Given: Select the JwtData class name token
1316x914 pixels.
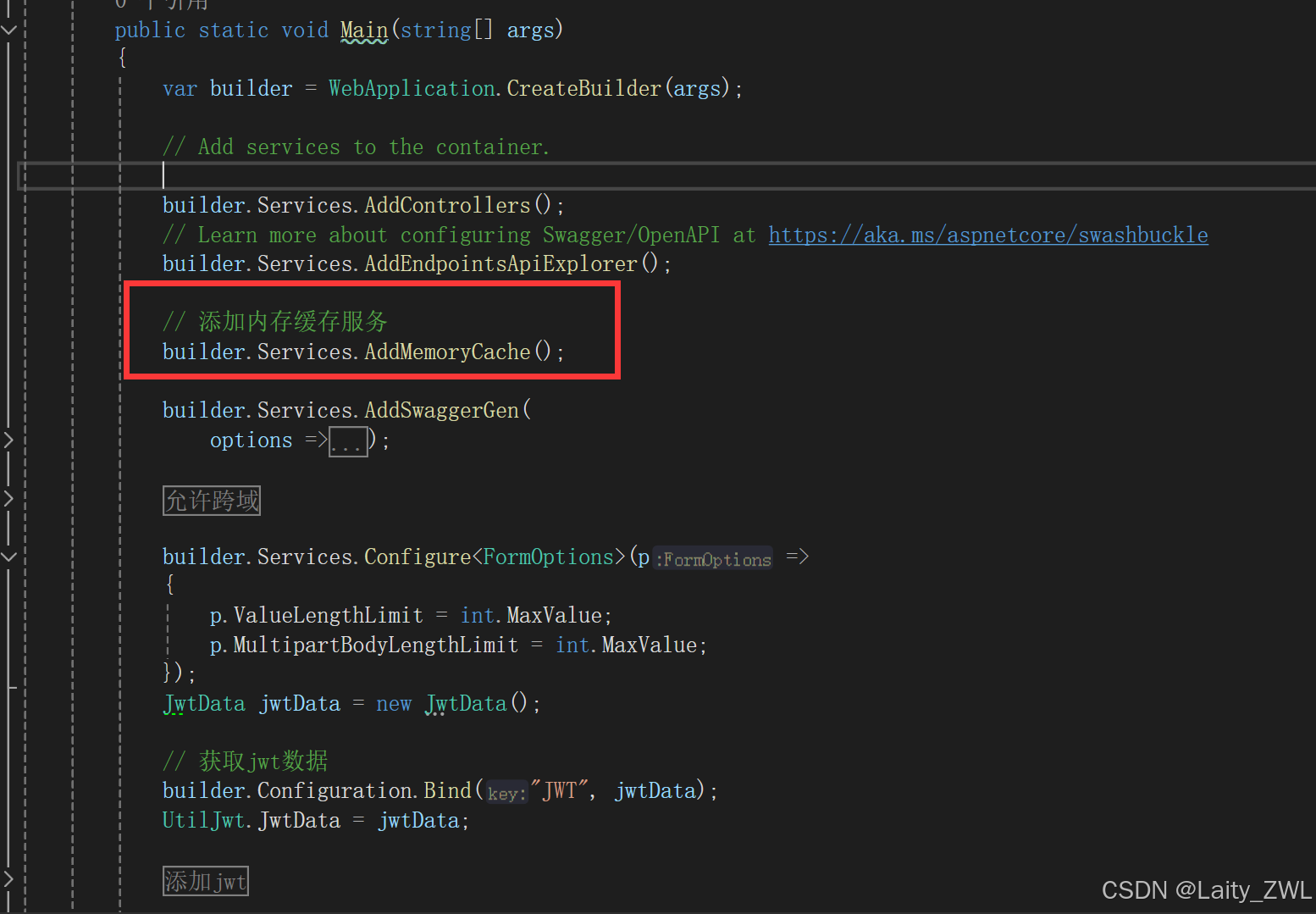Looking at the screenshot, I should pyautogui.click(x=203, y=703).
